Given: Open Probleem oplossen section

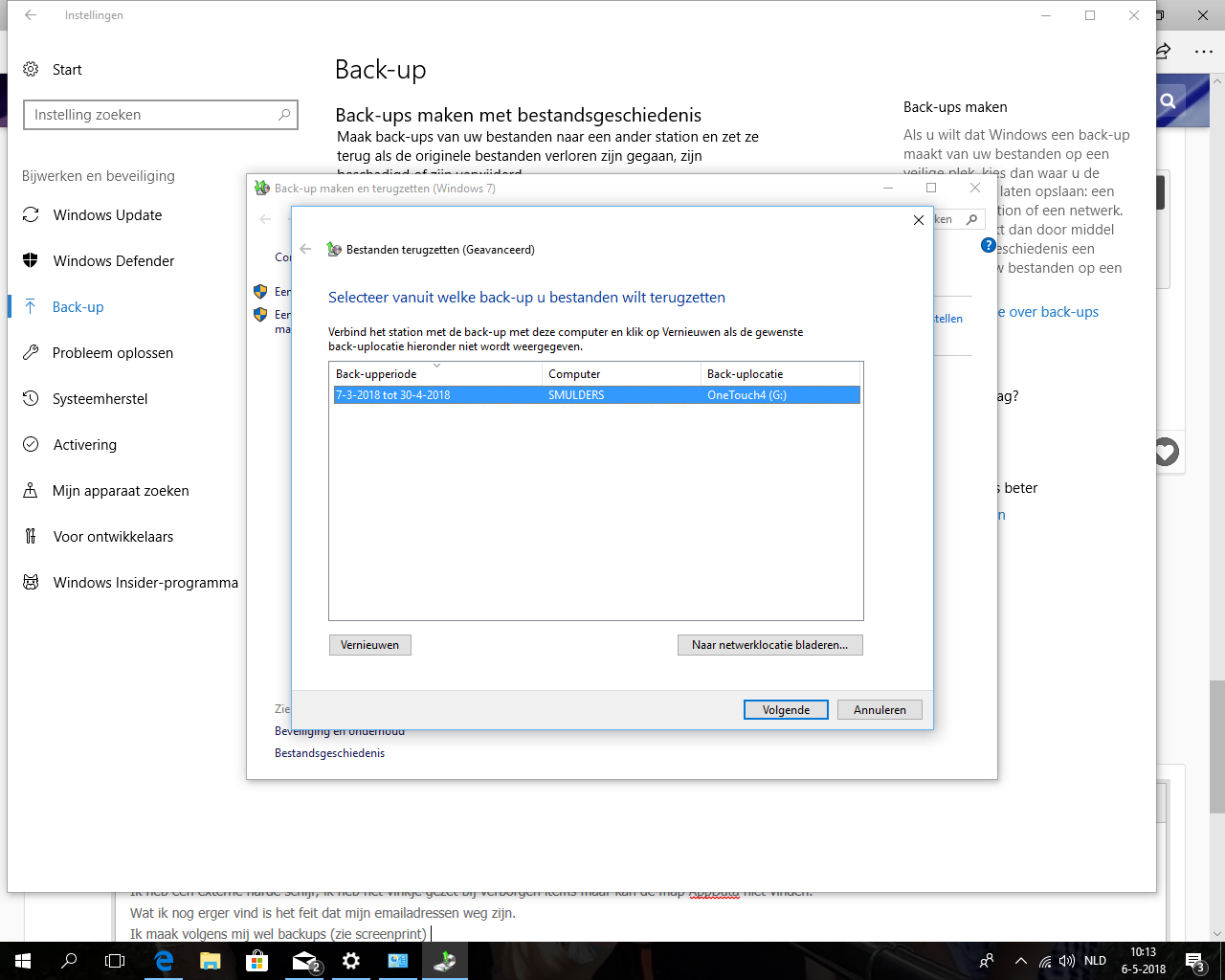Looking at the screenshot, I should 113,353.
